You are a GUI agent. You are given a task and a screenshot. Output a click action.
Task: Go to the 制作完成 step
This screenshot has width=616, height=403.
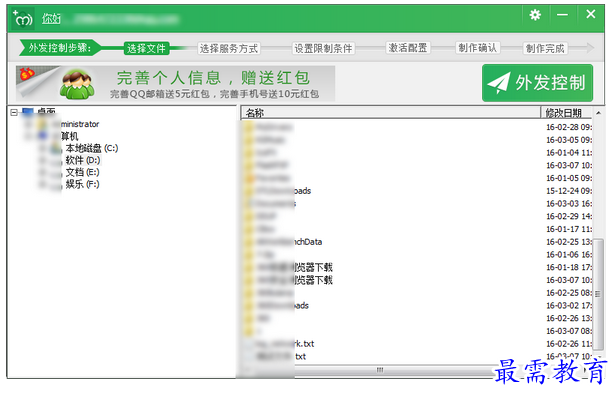[545, 48]
